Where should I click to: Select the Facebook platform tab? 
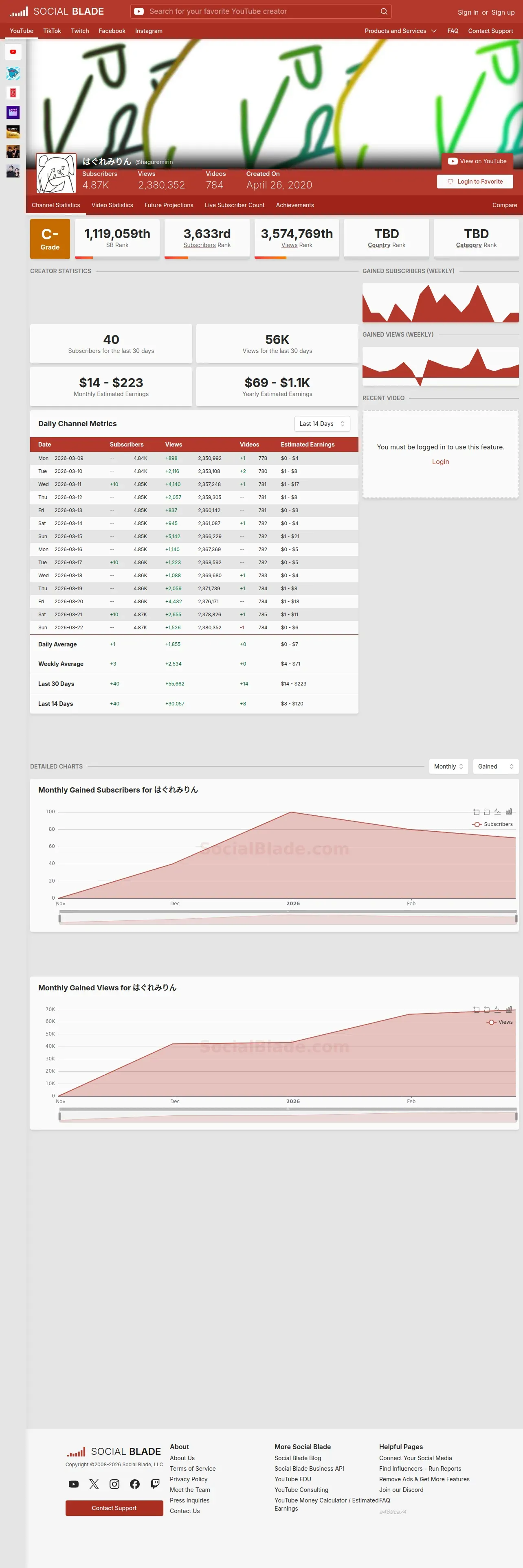click(112, 31)
